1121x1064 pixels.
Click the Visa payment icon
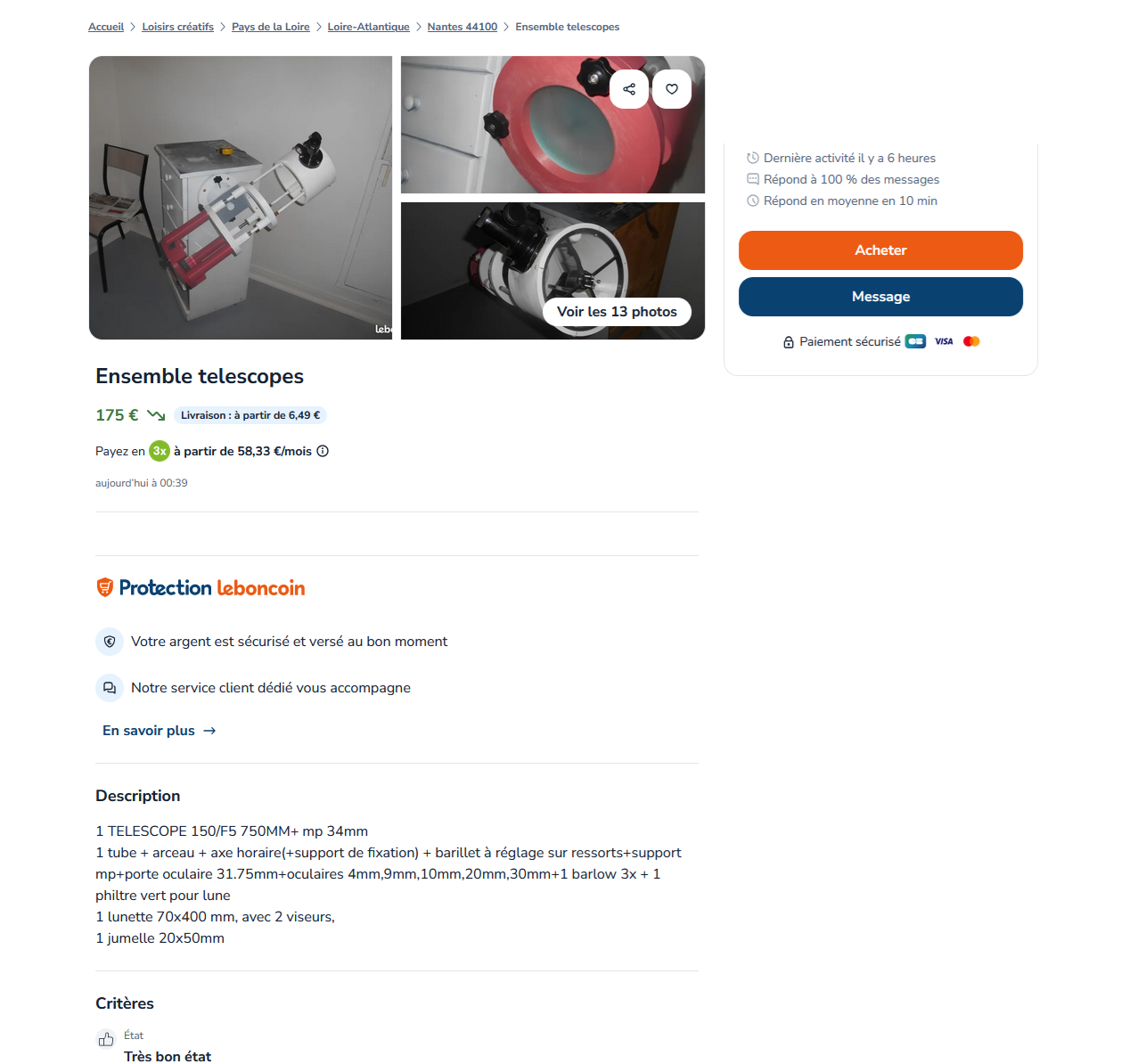pyautogui.click(x=944, y=341)
